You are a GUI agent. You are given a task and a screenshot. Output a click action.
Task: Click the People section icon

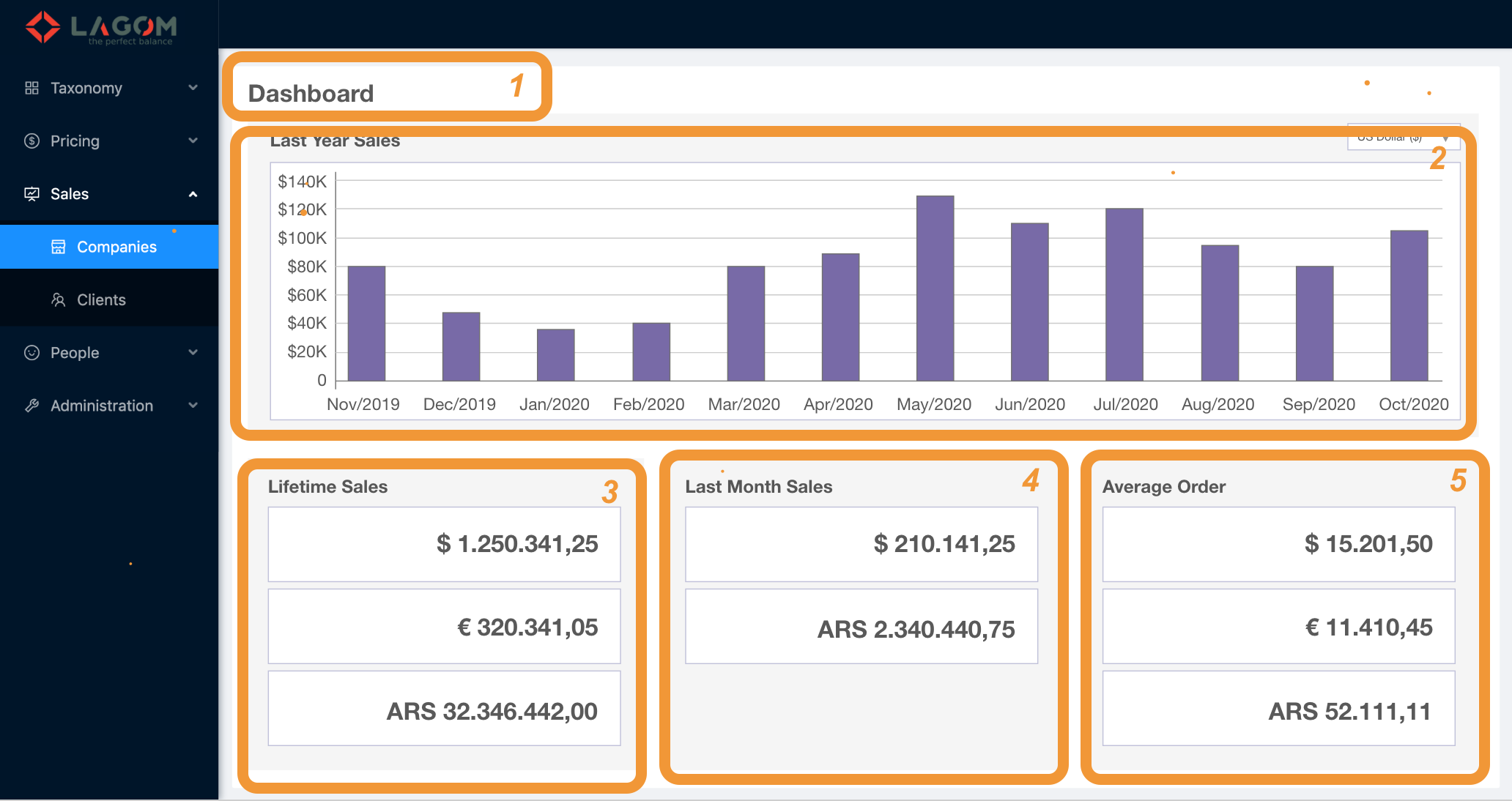(x=32, y=352)
